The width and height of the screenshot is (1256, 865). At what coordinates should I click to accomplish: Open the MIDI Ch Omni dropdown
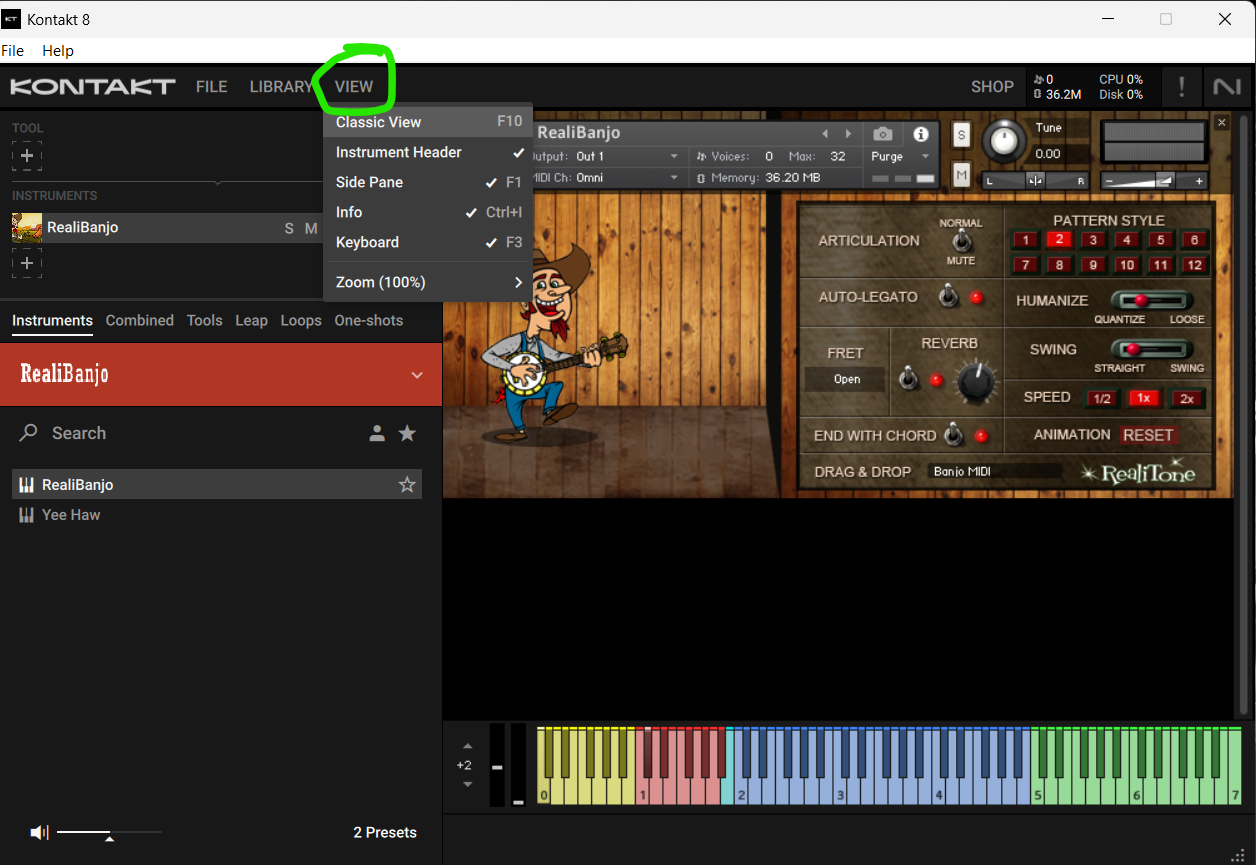[608, 178]
